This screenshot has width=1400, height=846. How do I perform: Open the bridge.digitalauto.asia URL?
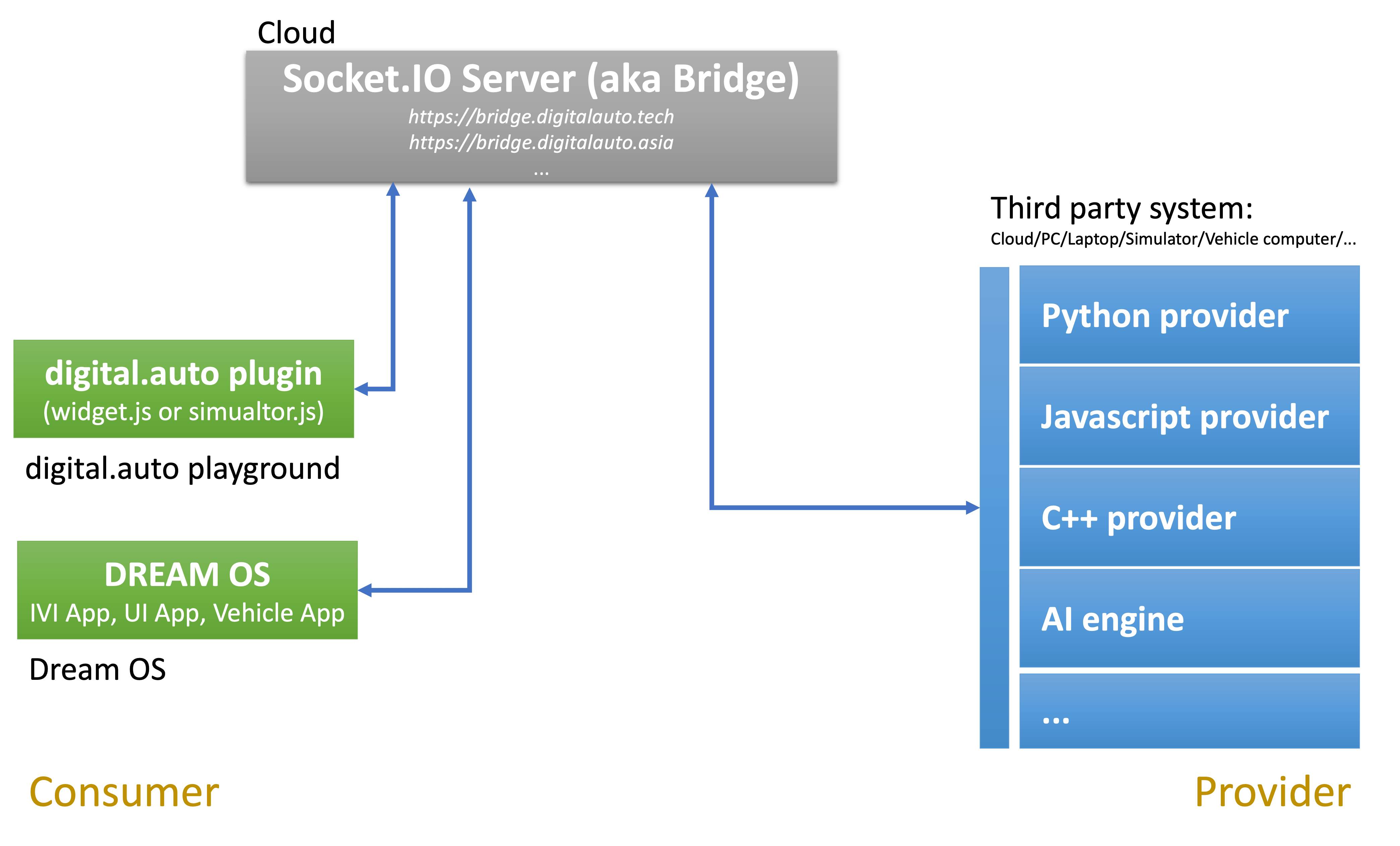coord(540,142)
